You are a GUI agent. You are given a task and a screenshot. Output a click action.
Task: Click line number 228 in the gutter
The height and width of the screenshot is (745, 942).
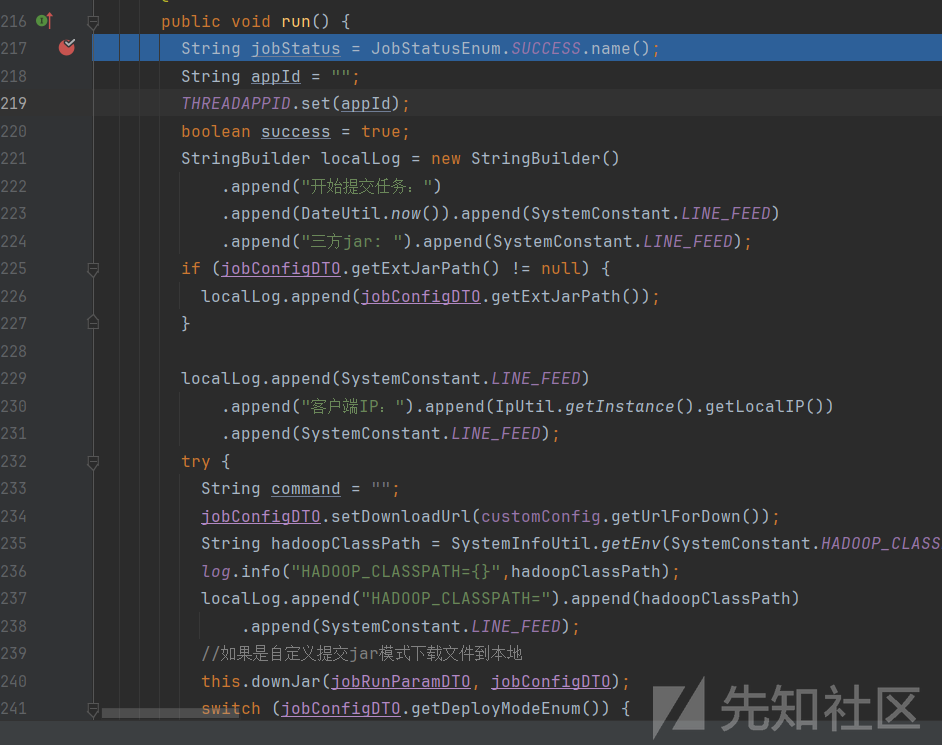[13, 351]
